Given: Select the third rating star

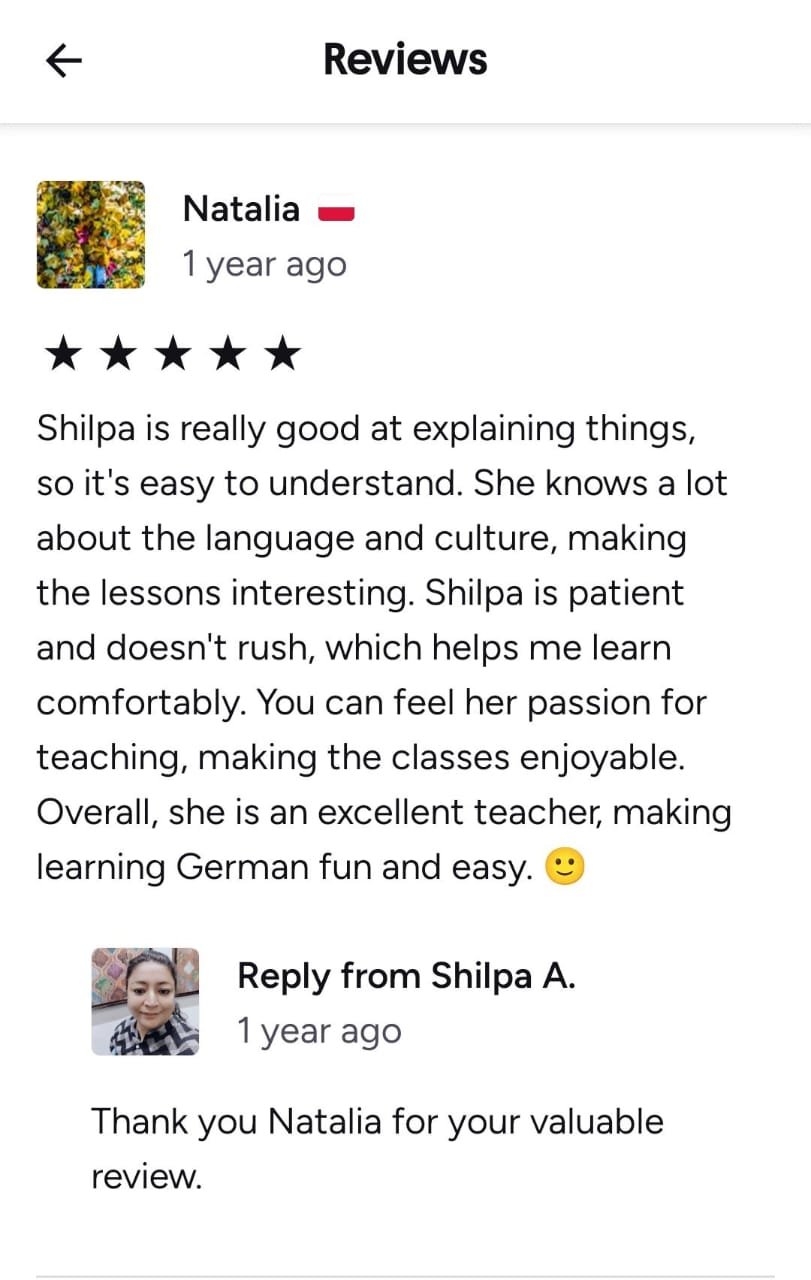Looking at the screenshot, I should point(174,353).
